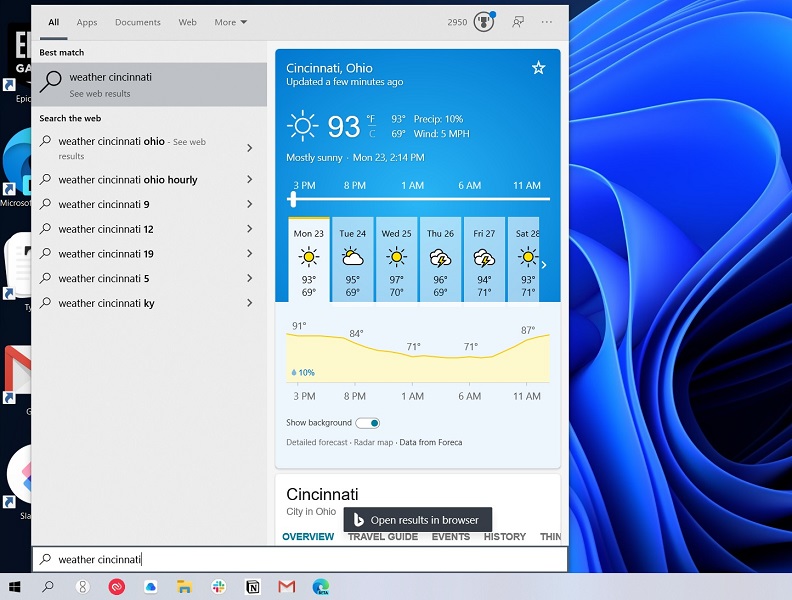This screenshot has height=600, width=792.
Task: Open the OVERVIEW tab for Cincinnati
Action: tap(308, 536)
